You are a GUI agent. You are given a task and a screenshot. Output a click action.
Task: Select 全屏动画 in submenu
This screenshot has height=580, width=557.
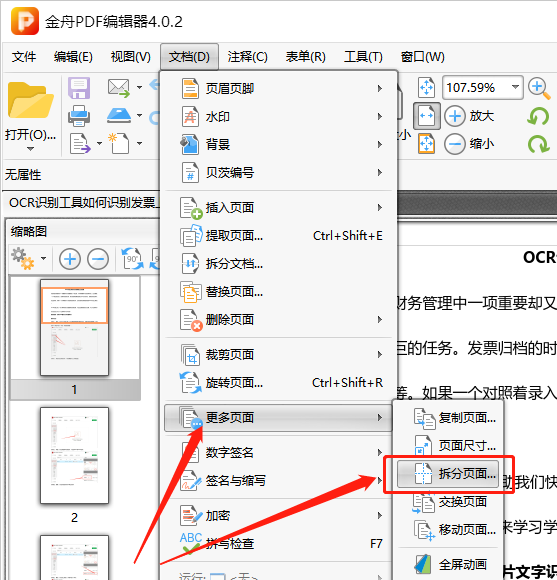tap(448, 564)
